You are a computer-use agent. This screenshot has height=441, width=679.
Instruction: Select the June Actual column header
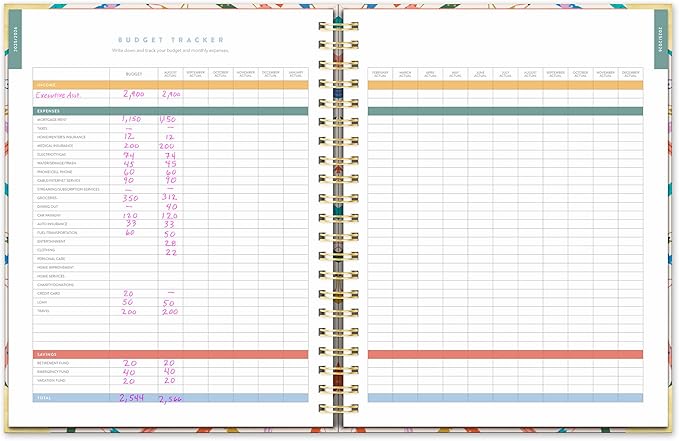[x=480, y=74]
